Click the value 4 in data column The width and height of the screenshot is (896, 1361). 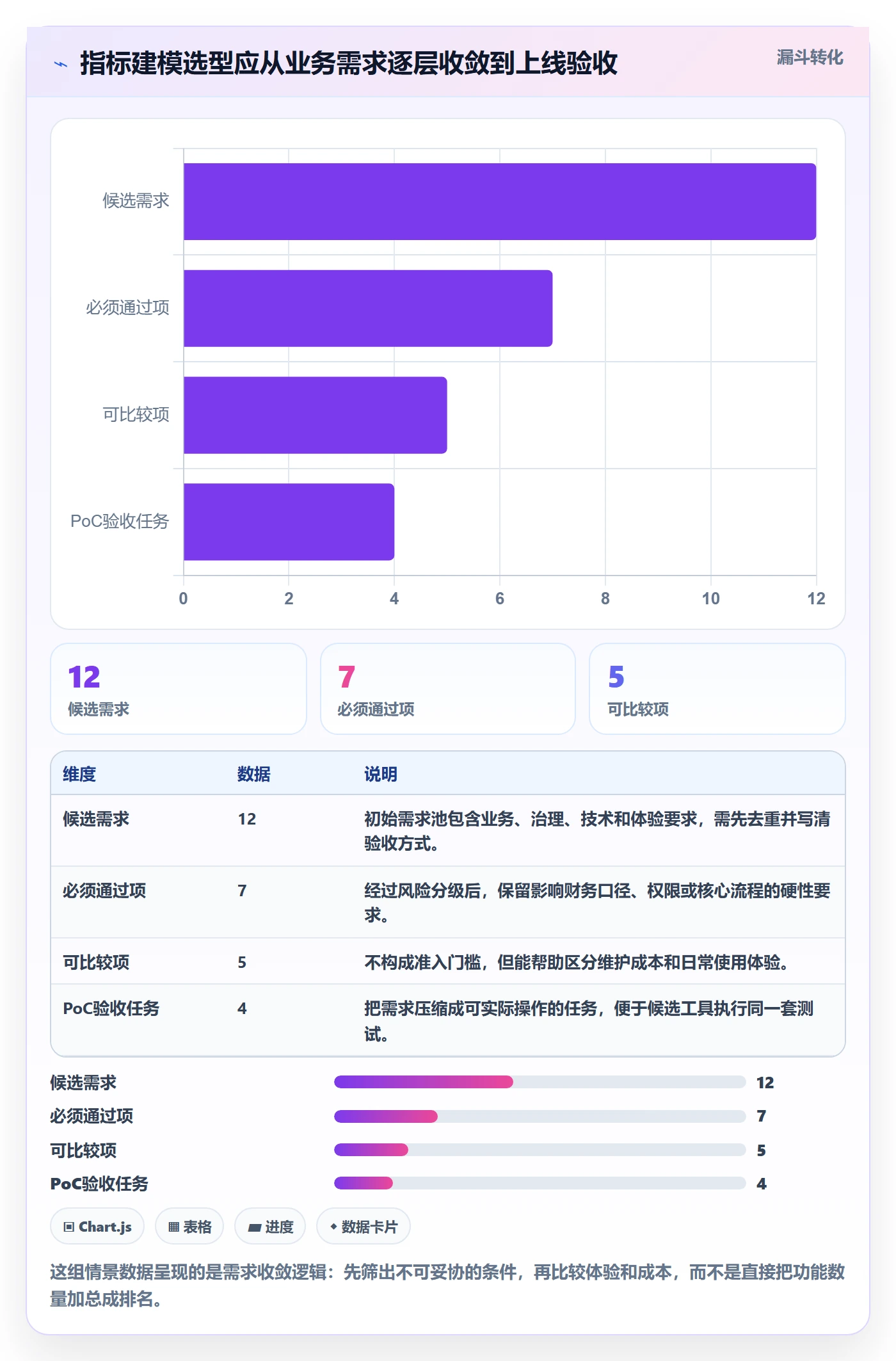coord(242,1008)
